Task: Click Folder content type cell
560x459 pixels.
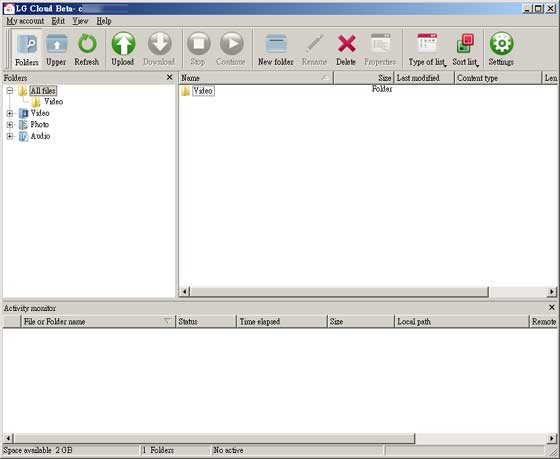Action: pos(382,89)
